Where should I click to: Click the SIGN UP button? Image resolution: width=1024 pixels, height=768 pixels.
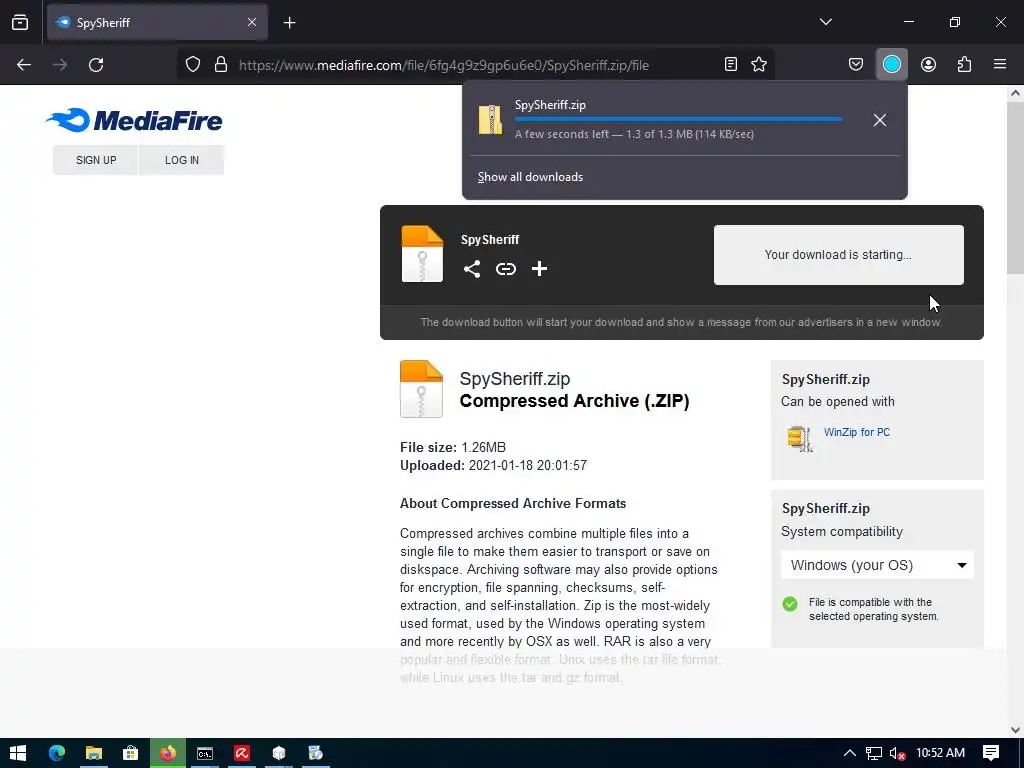tap(96, 160)
